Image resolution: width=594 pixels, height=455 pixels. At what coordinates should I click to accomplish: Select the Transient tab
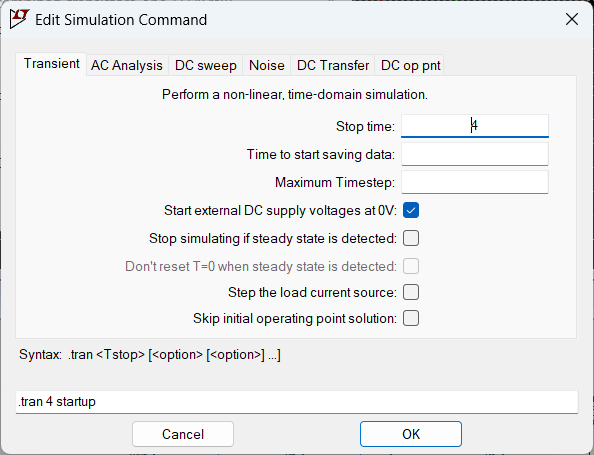tap(52, 64)
